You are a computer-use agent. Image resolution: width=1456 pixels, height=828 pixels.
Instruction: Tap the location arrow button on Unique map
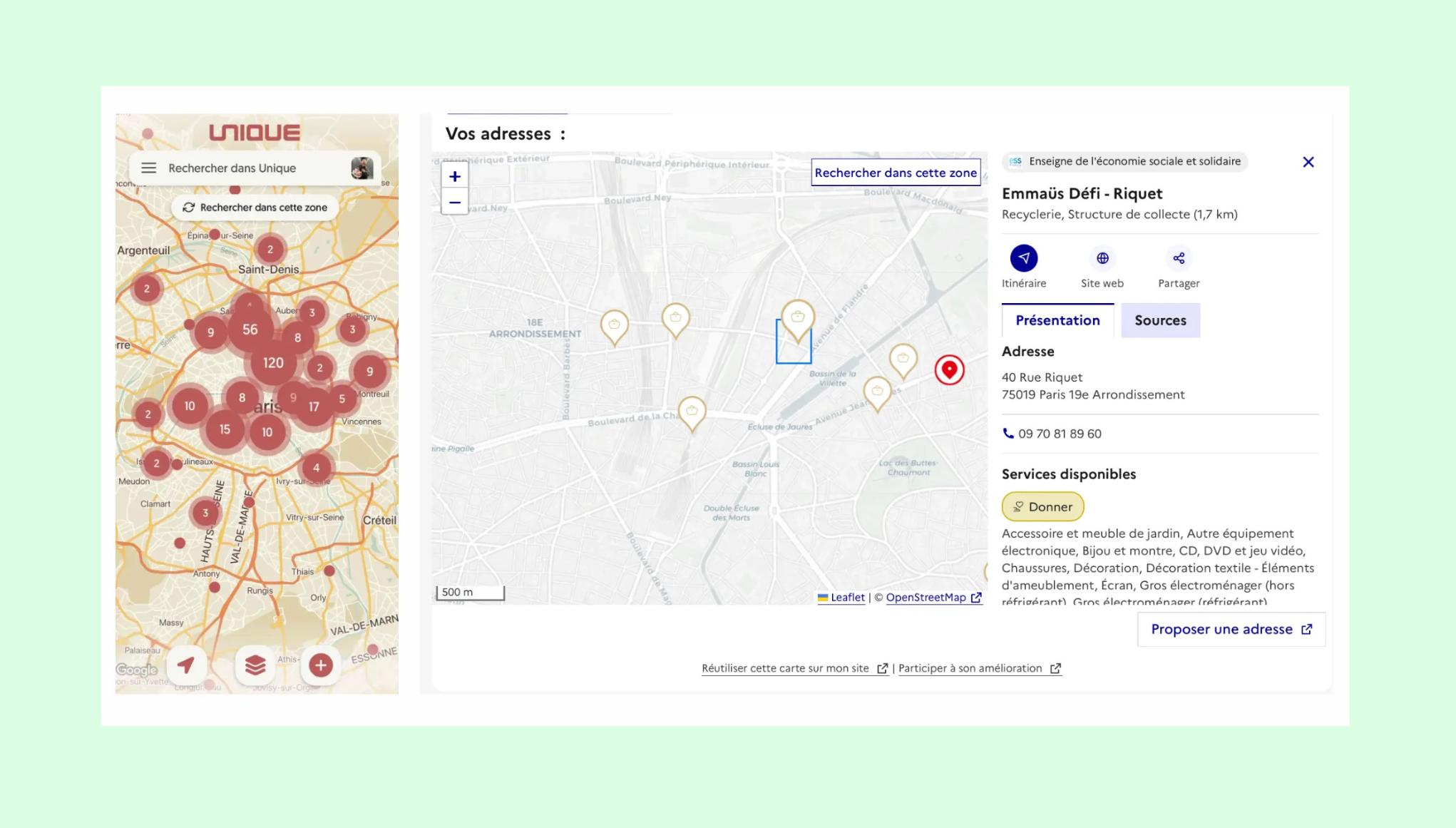(x=186, y=665)
